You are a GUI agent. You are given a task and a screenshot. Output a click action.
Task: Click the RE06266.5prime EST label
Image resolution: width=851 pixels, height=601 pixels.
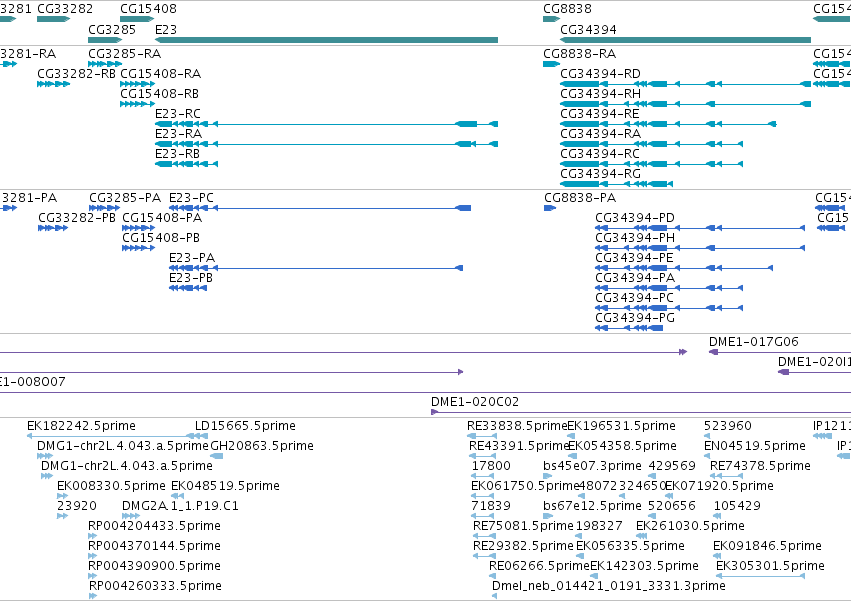coord(539,566)
